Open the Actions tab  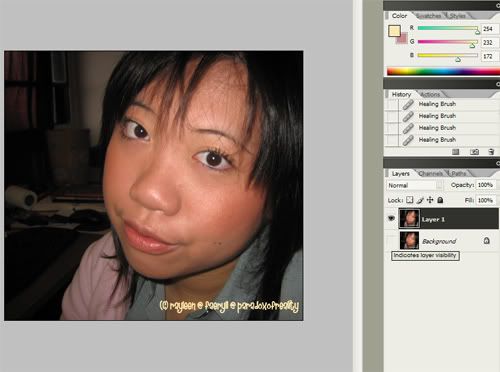point(431,94)
